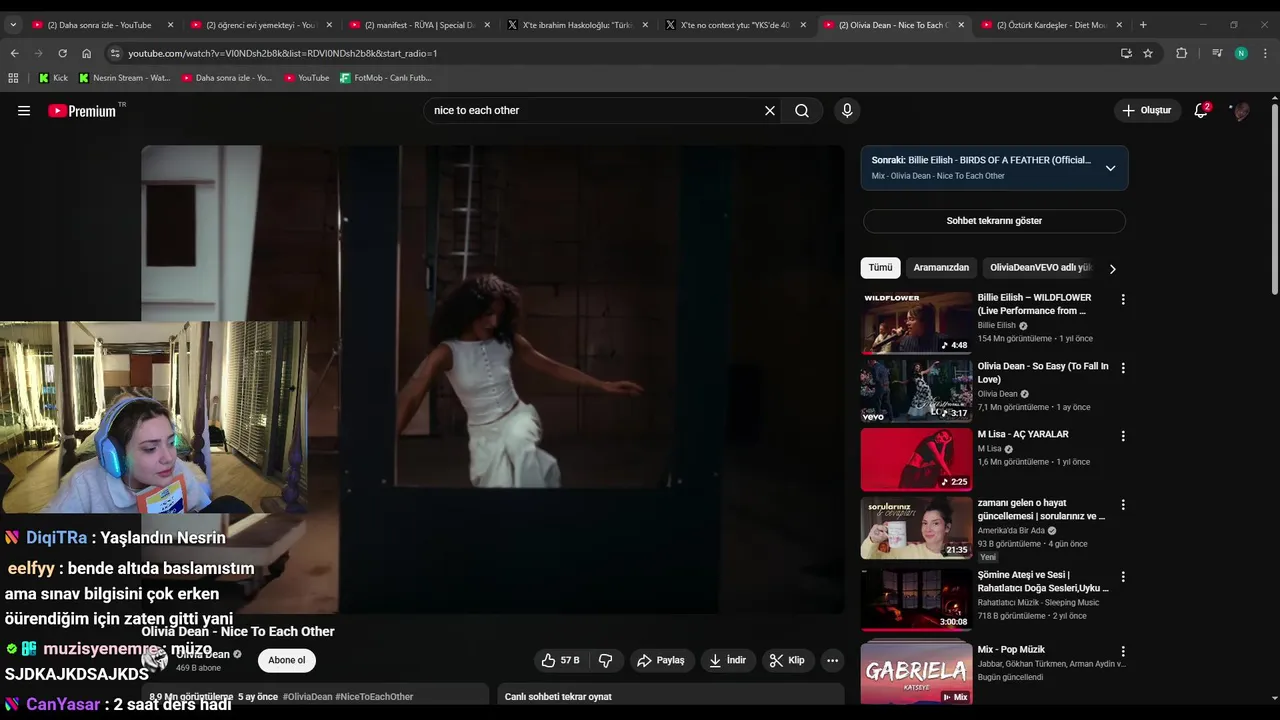Switch to Daha sonra izle browser tab
The height and width of the screenshot is (720, 1280).
(x=100, y=25)
